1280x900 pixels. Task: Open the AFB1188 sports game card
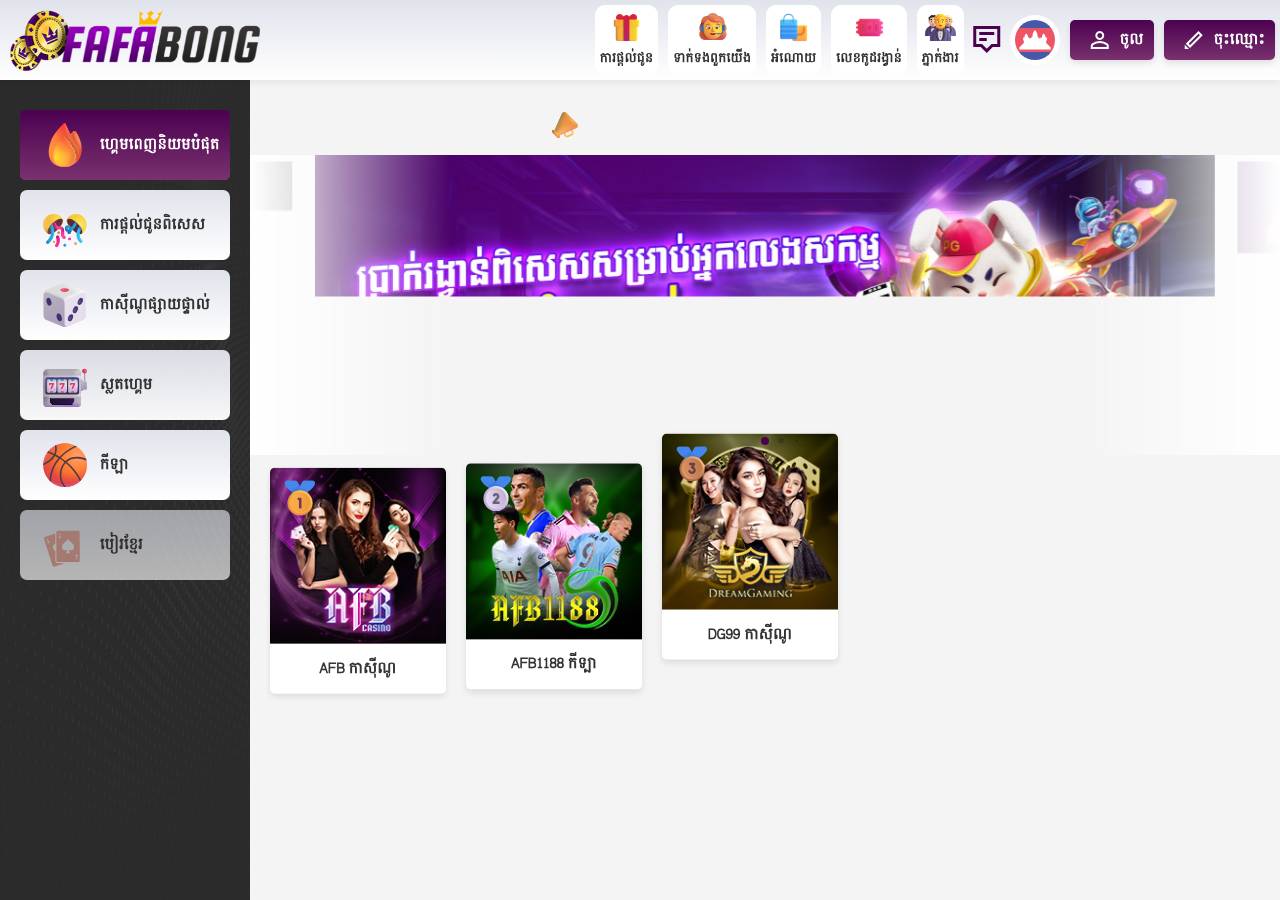tap(554, 576)
